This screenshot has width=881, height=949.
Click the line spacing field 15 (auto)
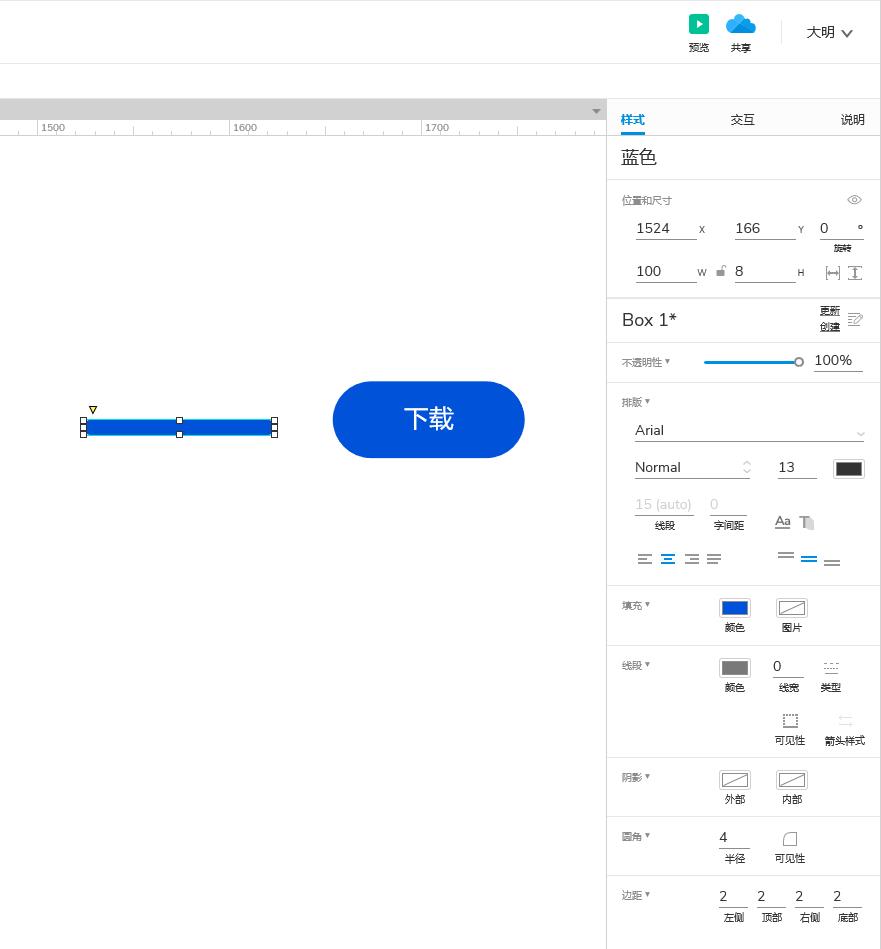coord(663,505)
